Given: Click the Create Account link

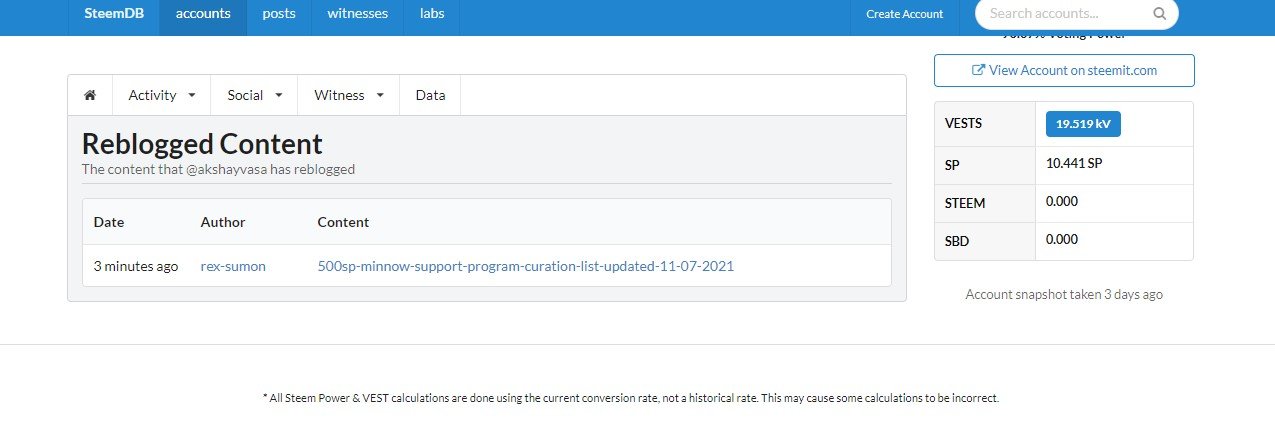Looking at the screenshot, I should [x=904, y=14].
